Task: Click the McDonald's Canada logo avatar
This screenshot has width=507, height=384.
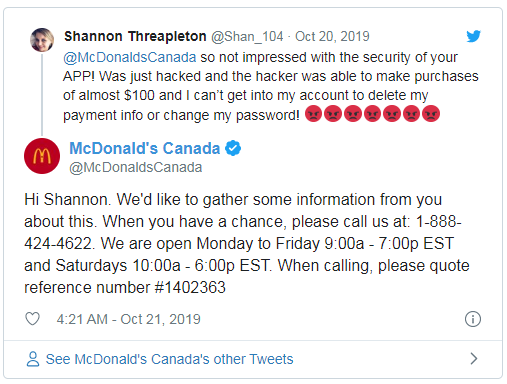Action: pos(42,156)
